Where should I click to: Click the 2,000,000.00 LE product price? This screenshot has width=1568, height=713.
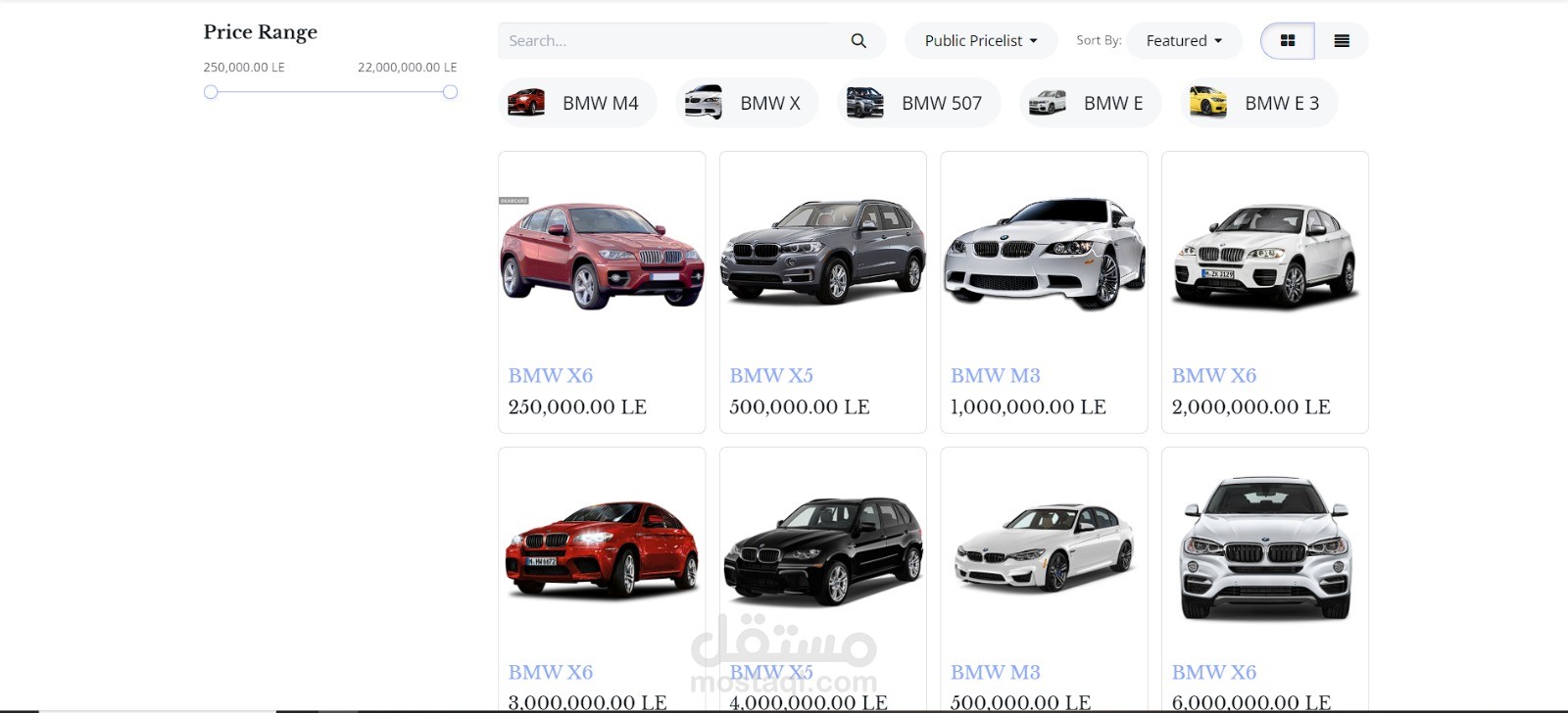(1251, 406)
